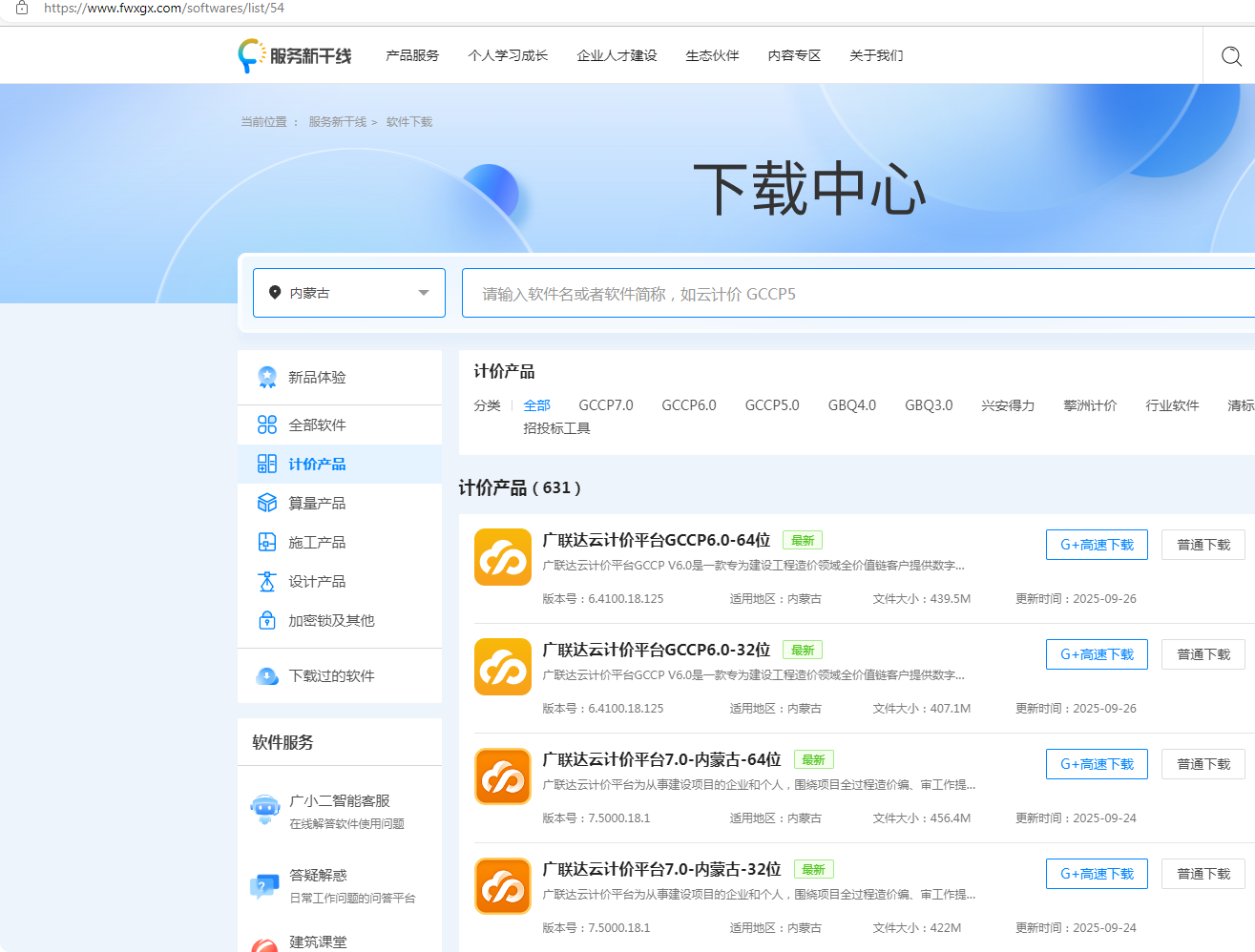Open 广联达云计价平台7.0-内蒙古-32位 title

point(661,869)
